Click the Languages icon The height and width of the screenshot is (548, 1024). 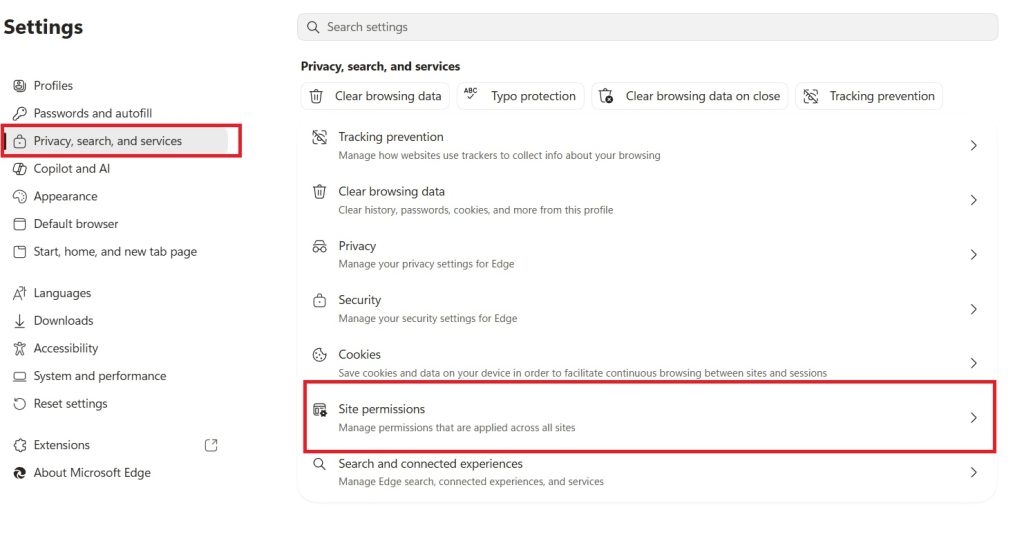coord(20,293)
